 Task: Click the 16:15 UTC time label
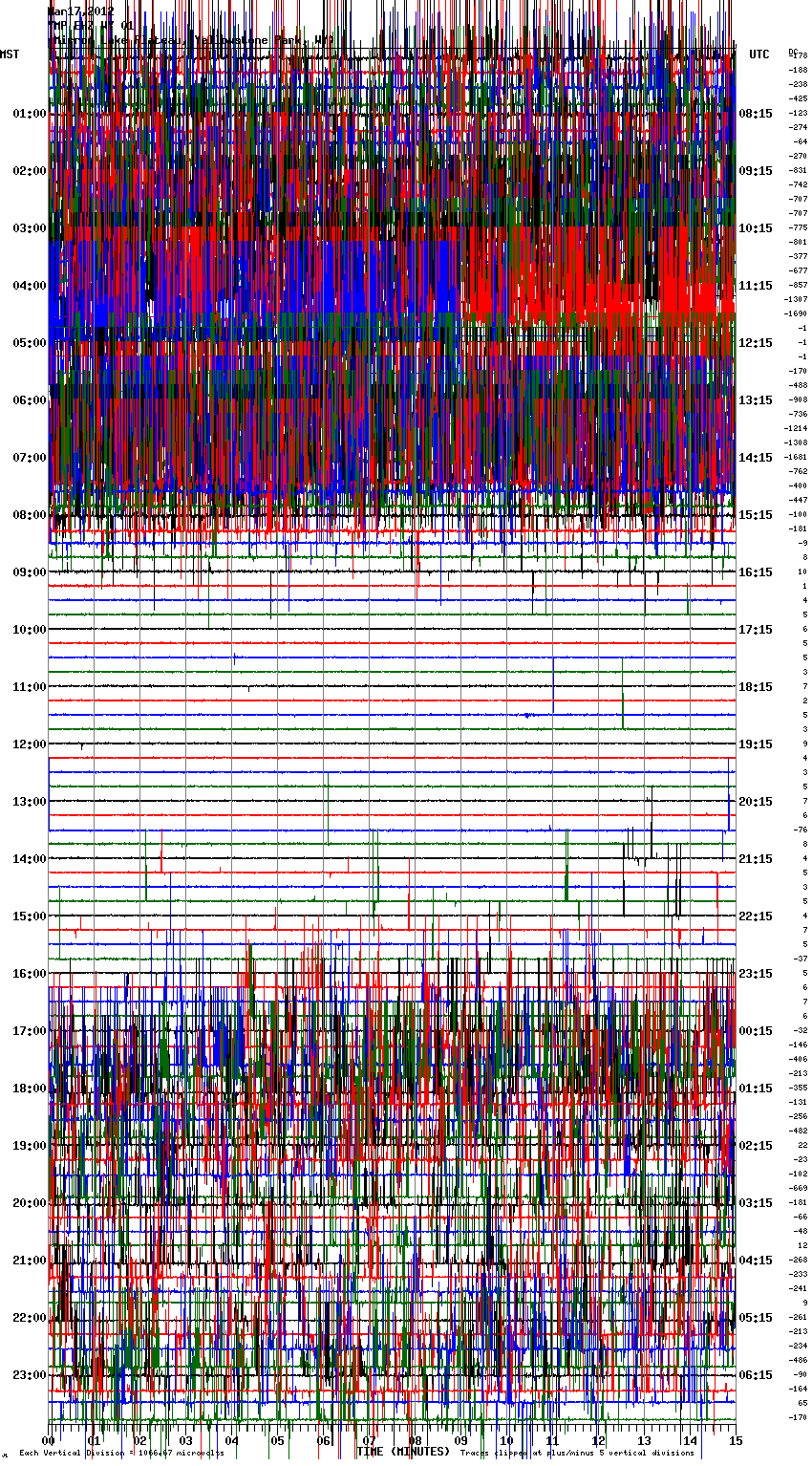coord(756,572)
